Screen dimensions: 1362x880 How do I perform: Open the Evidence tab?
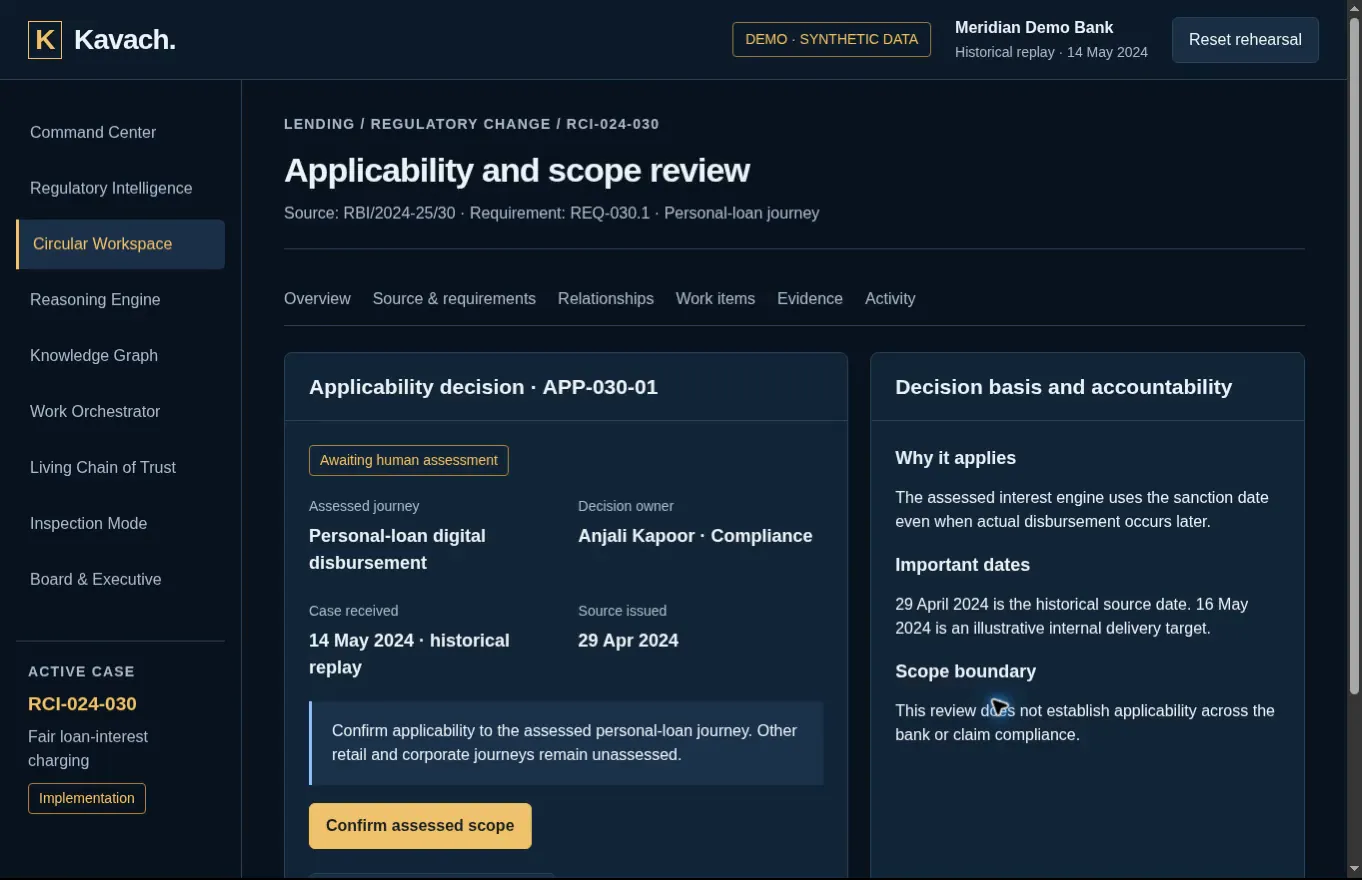810,299
